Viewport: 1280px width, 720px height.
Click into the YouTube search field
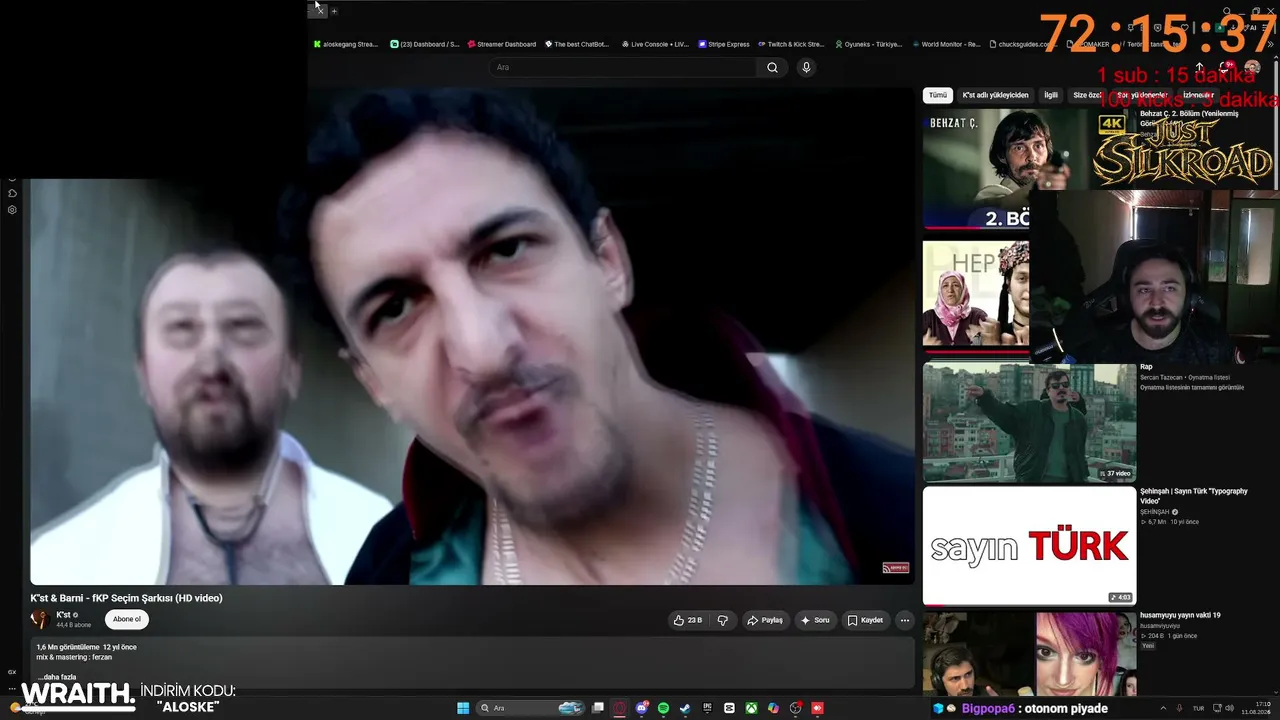[623, 67]
